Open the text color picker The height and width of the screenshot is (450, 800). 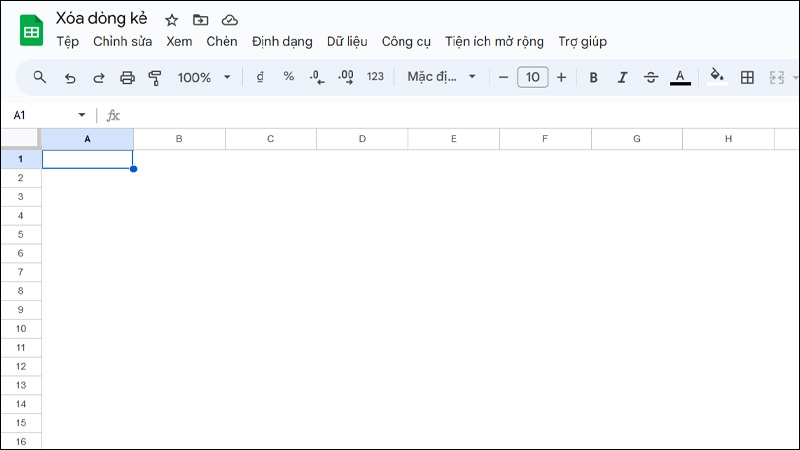coord(680,78)
